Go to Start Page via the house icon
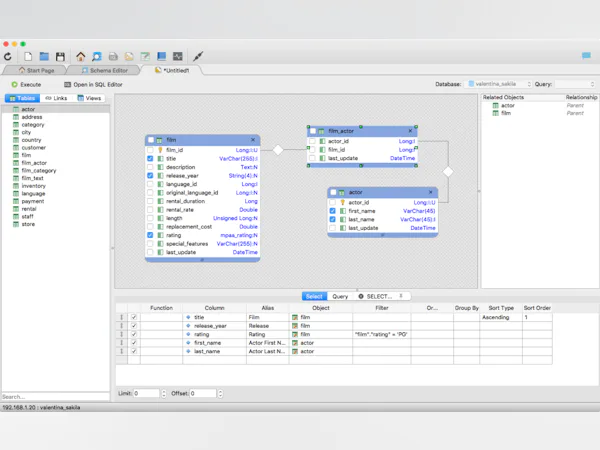600x450 pixels. (x=81, y=57)
